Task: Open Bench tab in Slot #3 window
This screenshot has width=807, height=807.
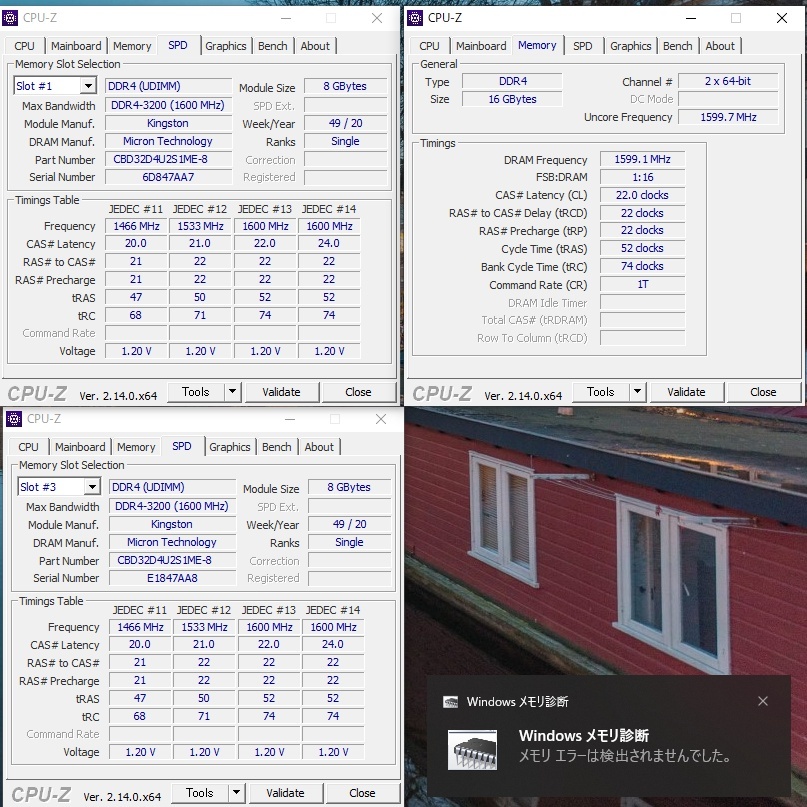Action: pos(277,447)
